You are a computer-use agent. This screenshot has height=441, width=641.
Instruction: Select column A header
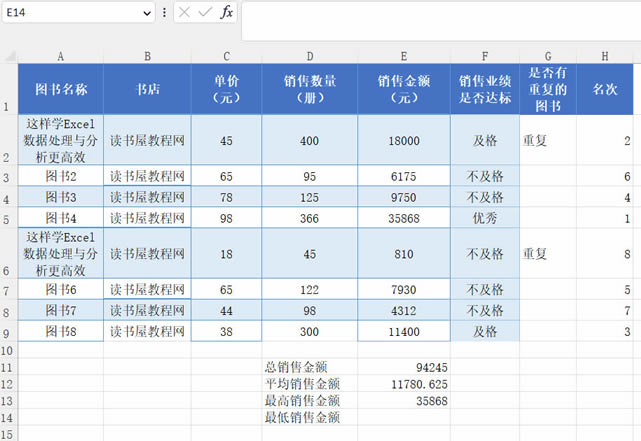61,56
